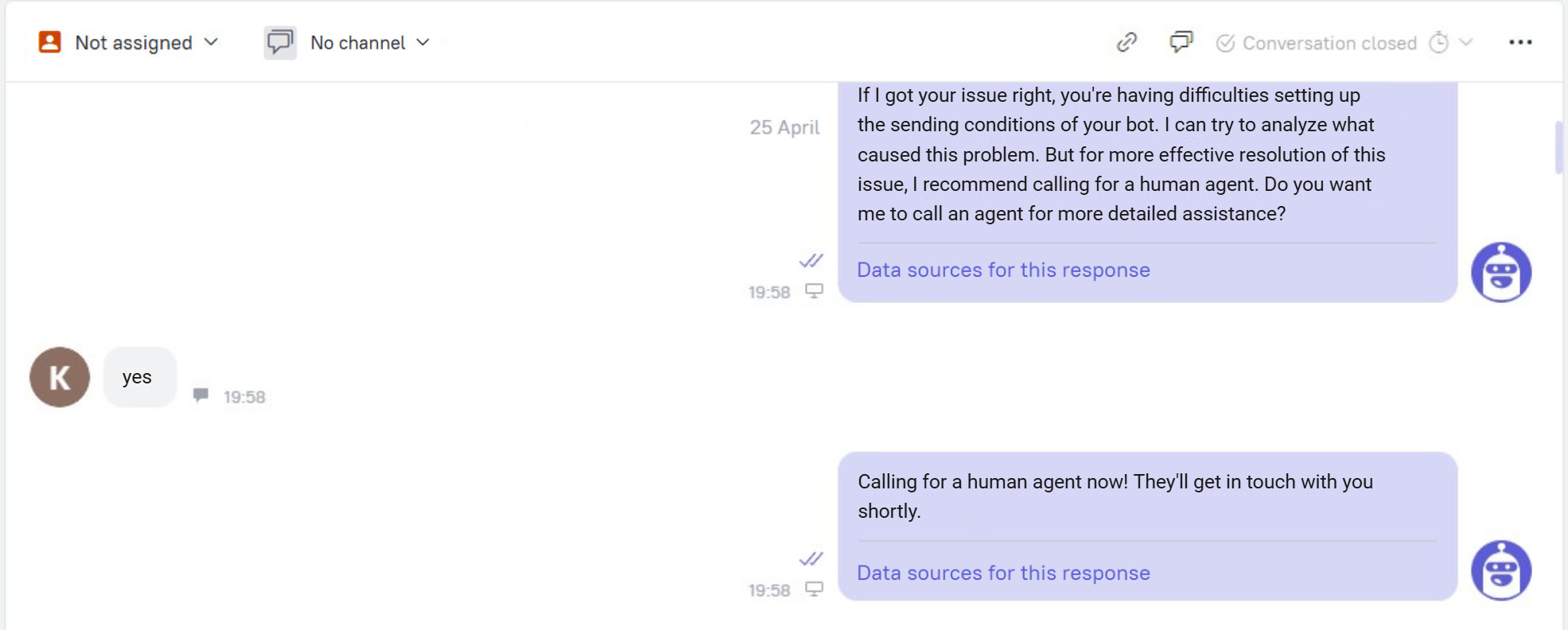The width and height of the screenshot is (1568, 630).
Task: Click the user avatar with letter K
Action: [x=59, y=377]
